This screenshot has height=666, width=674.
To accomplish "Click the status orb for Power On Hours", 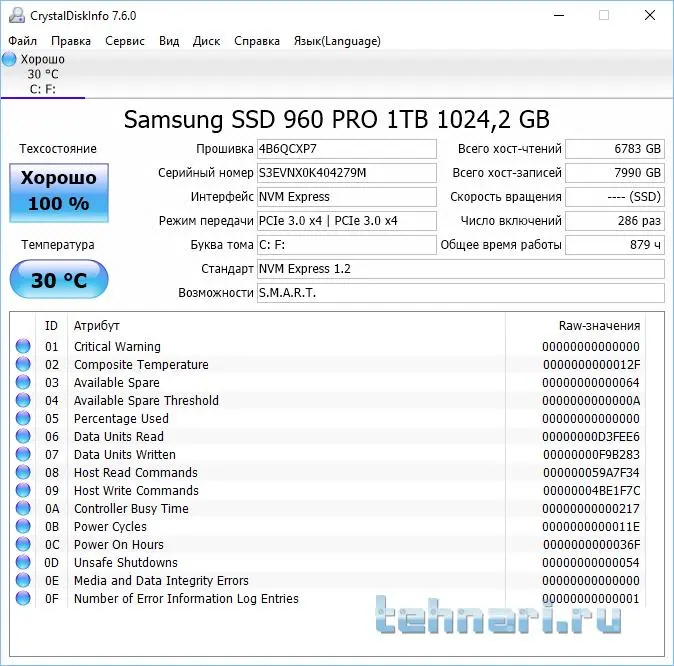I will tap(23, 544).
